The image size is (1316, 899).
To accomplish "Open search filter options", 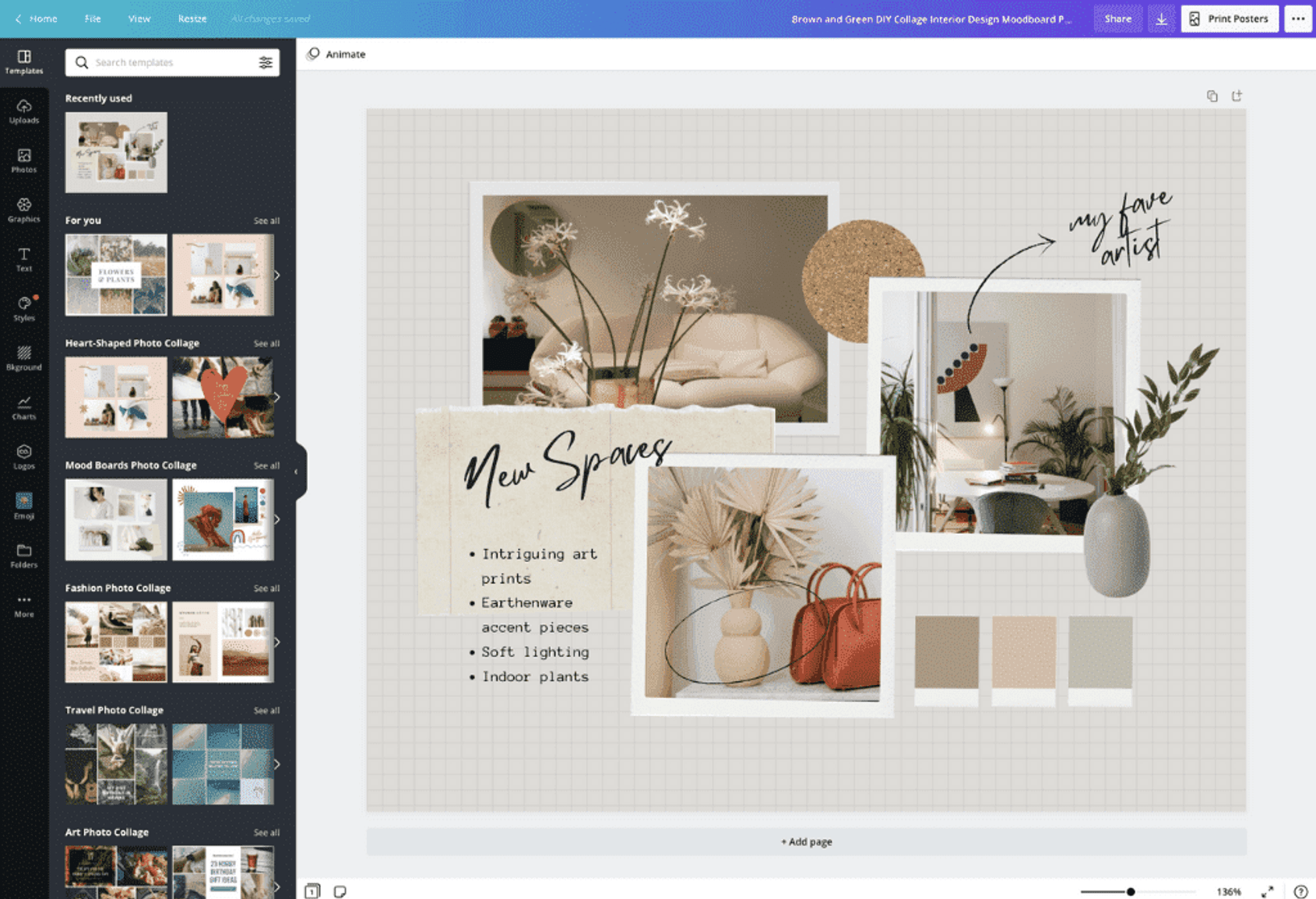I will (266, 62).
